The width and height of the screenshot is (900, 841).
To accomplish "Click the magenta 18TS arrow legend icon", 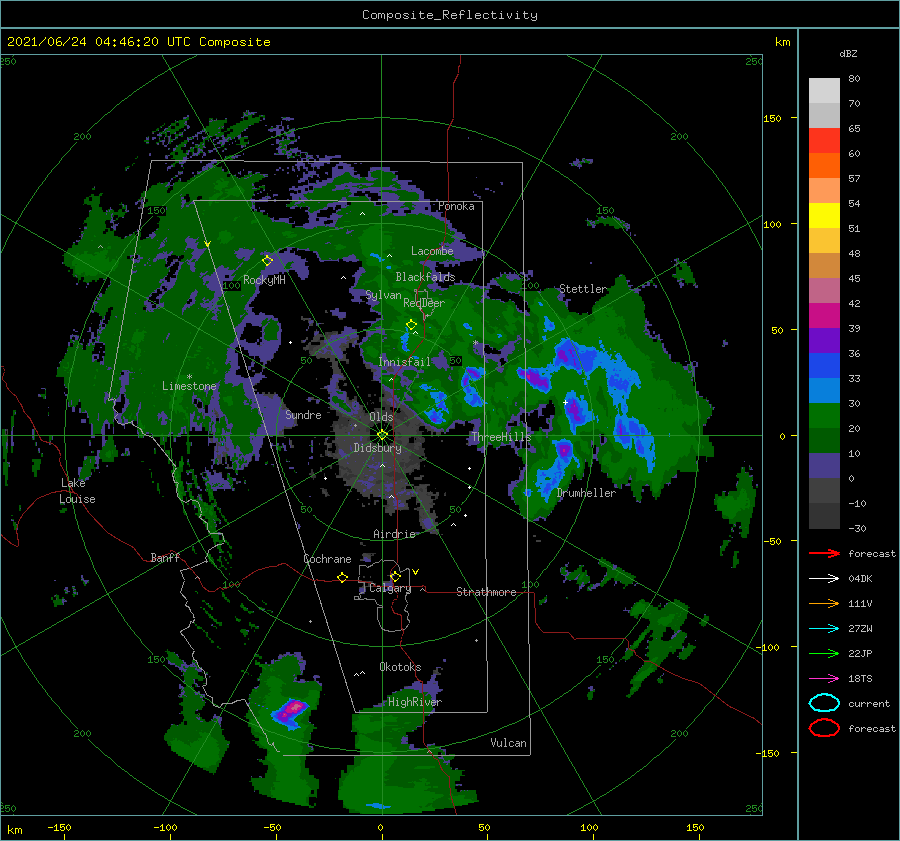I will click(x=824, y=679).
